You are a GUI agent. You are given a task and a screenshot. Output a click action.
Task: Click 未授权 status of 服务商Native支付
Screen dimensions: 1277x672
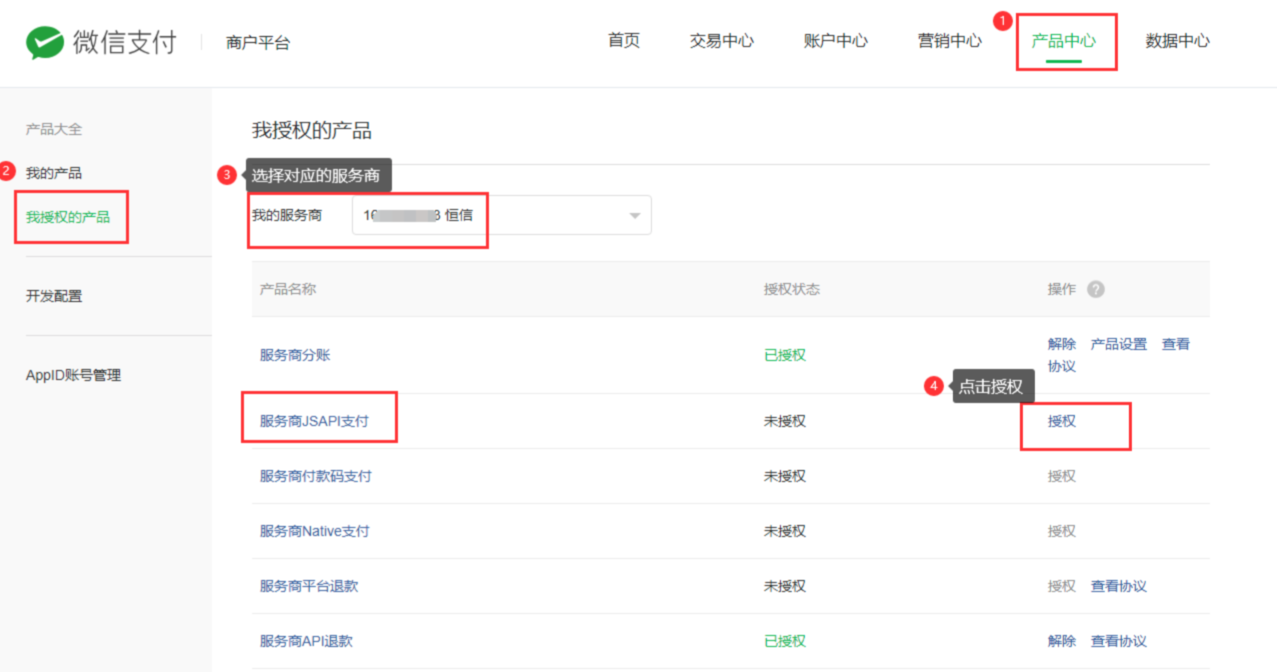click(785, 531)
